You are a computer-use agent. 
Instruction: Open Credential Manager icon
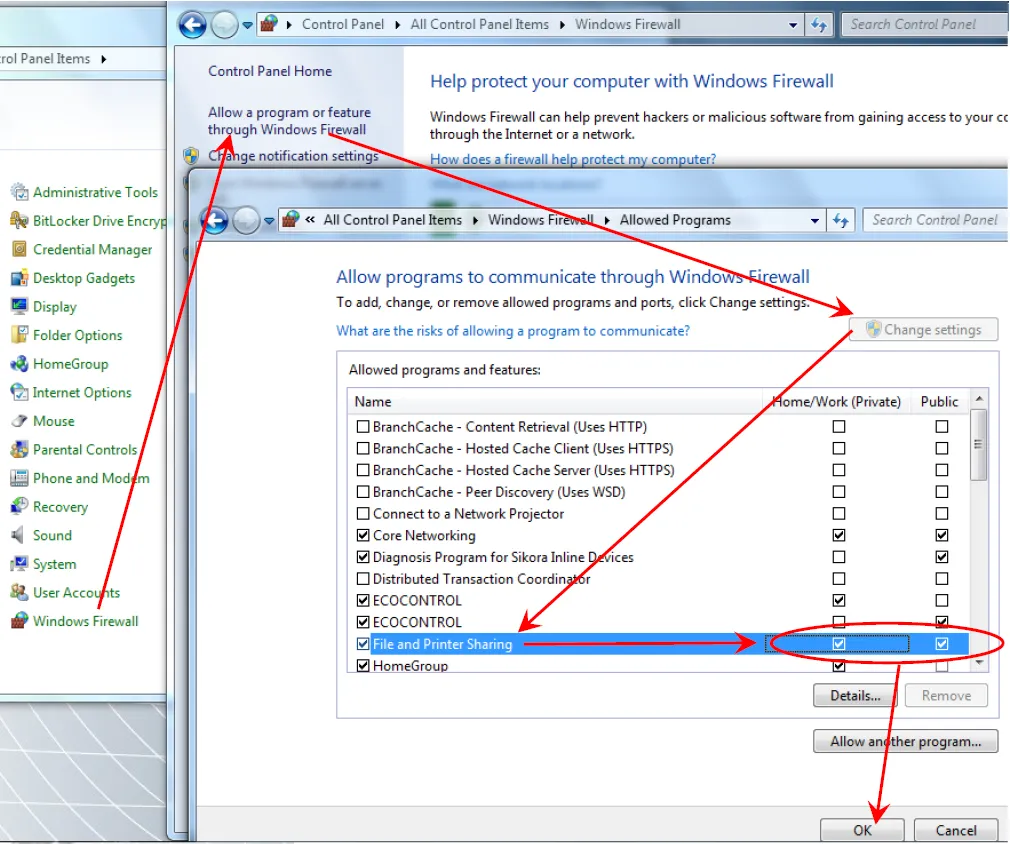click(x=19, y=249)
